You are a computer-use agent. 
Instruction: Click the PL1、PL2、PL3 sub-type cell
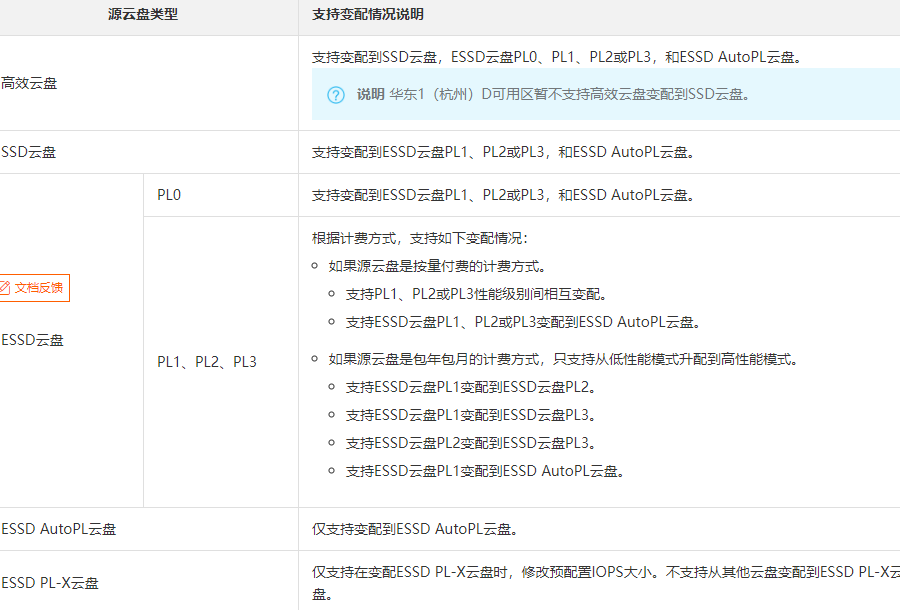[207, 362]
